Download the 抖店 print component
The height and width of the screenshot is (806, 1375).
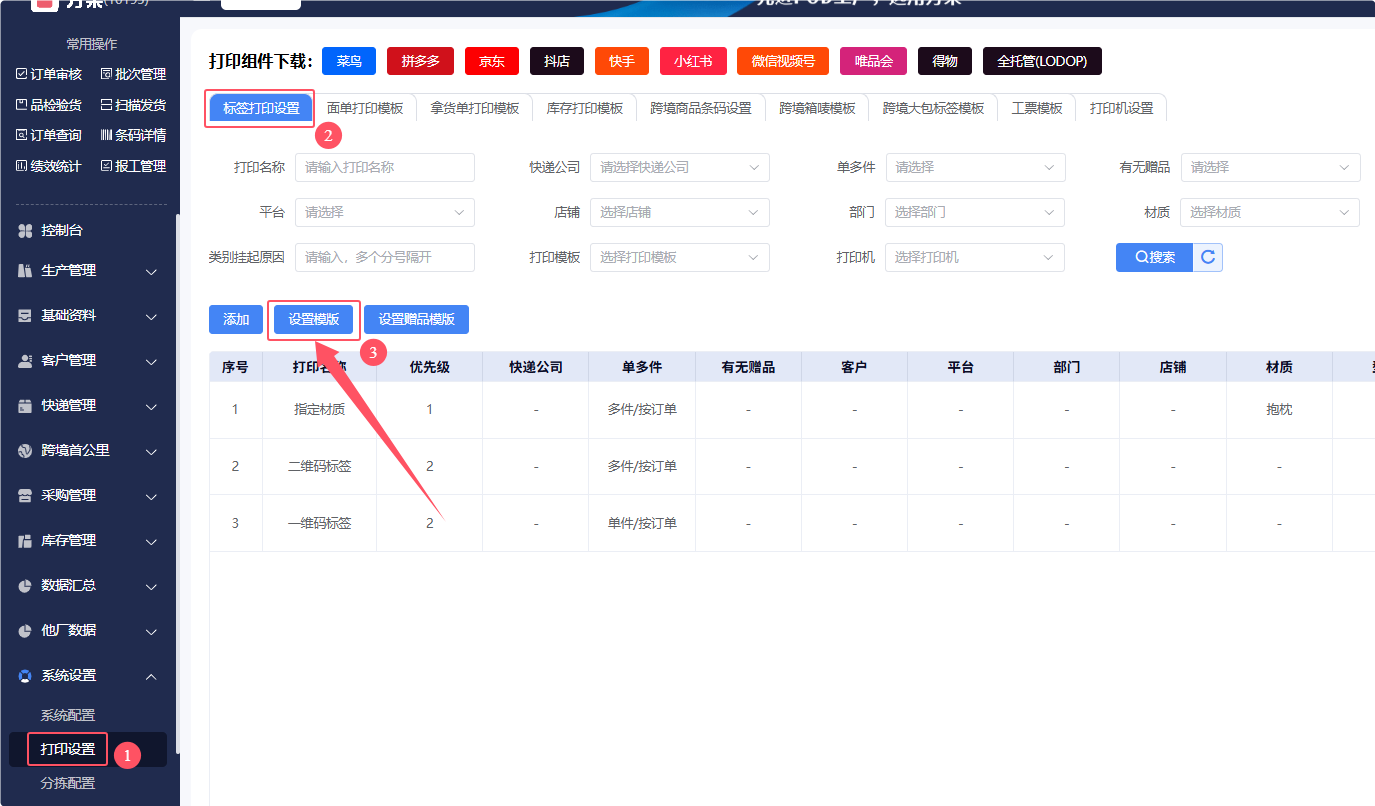[557, 61]
